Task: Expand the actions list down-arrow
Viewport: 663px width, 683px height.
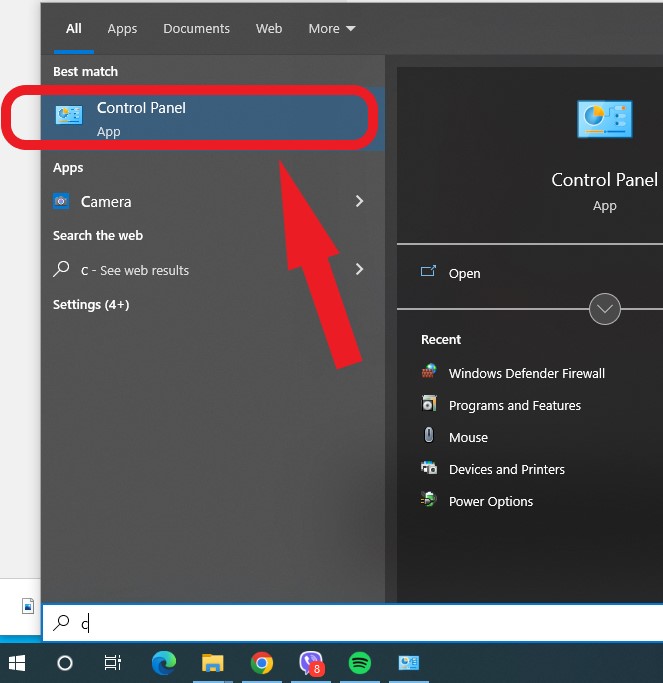Action: [605, 309]
